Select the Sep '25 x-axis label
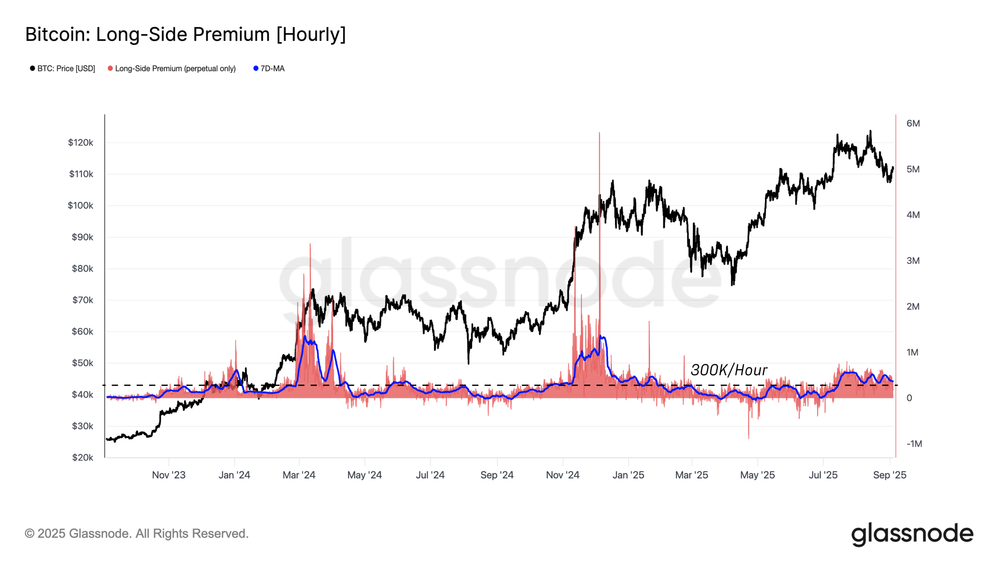Screen dimensions: 1000x563 pos(890,475)
